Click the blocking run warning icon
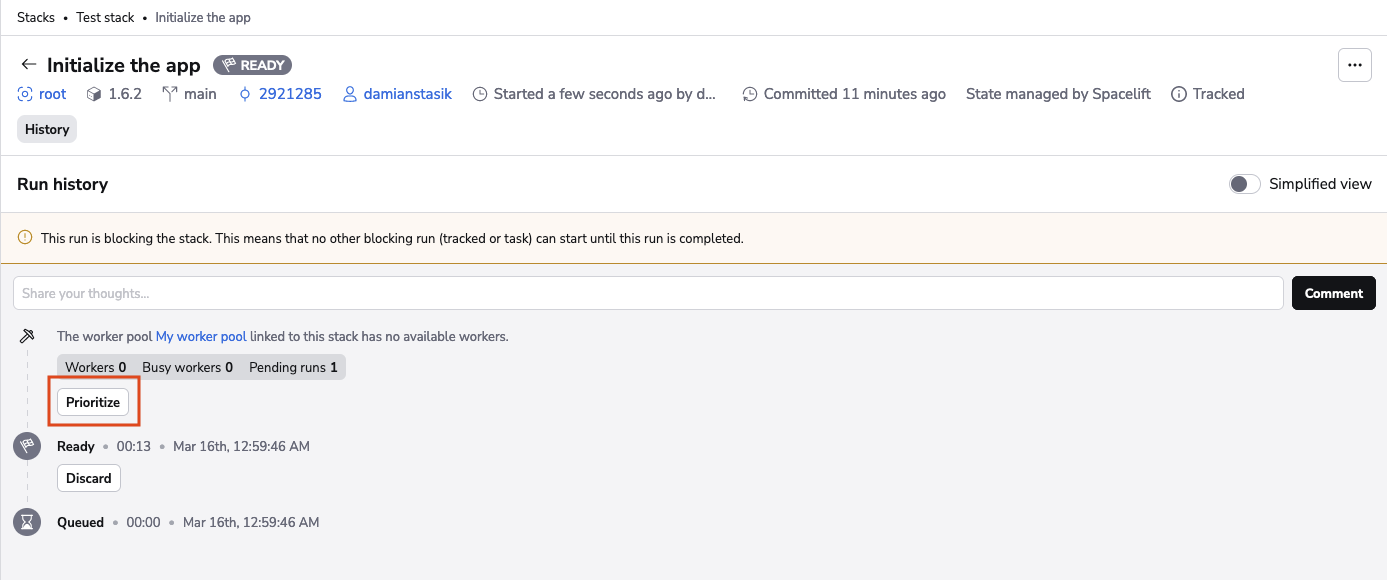Viewport: 1387px width, 580px height. [25, 239]
